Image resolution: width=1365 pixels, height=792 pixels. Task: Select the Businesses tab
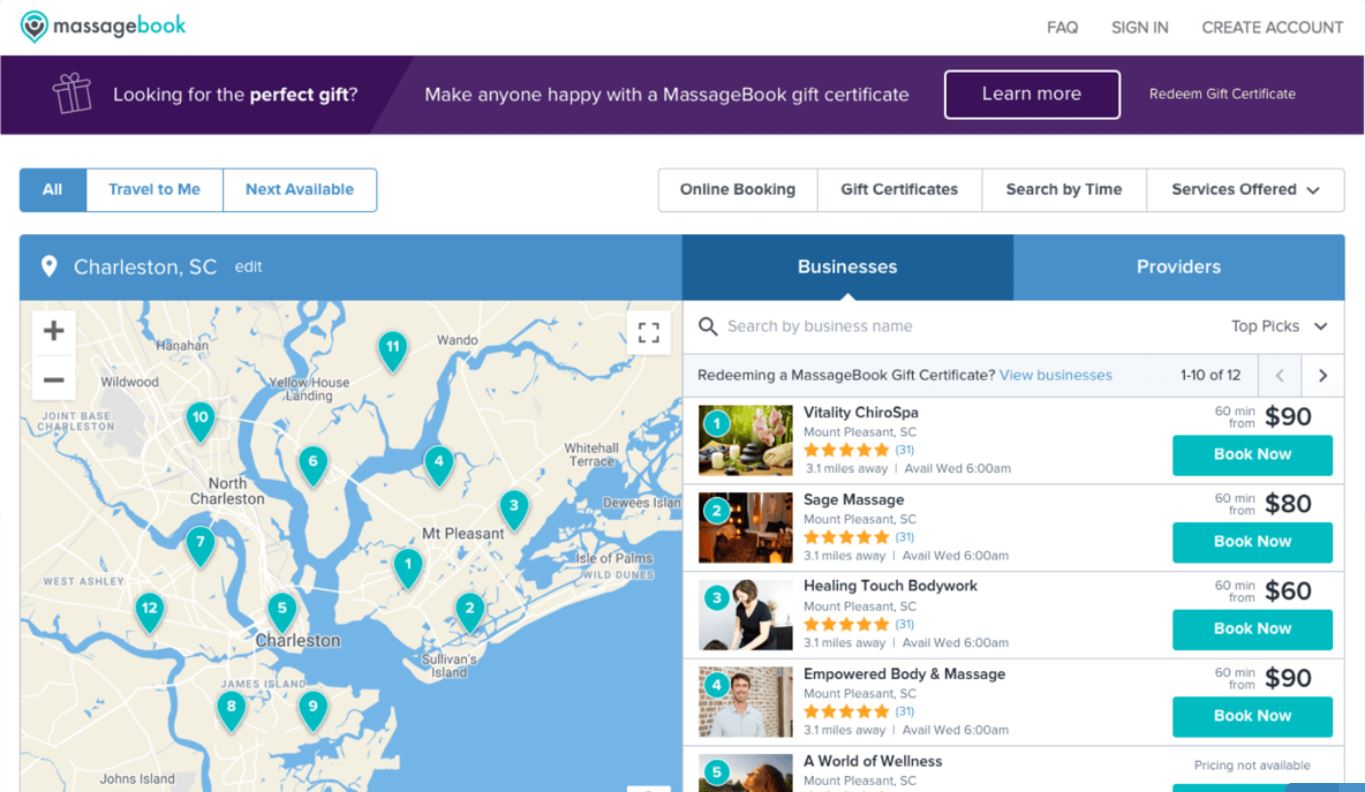coord(847,267)
